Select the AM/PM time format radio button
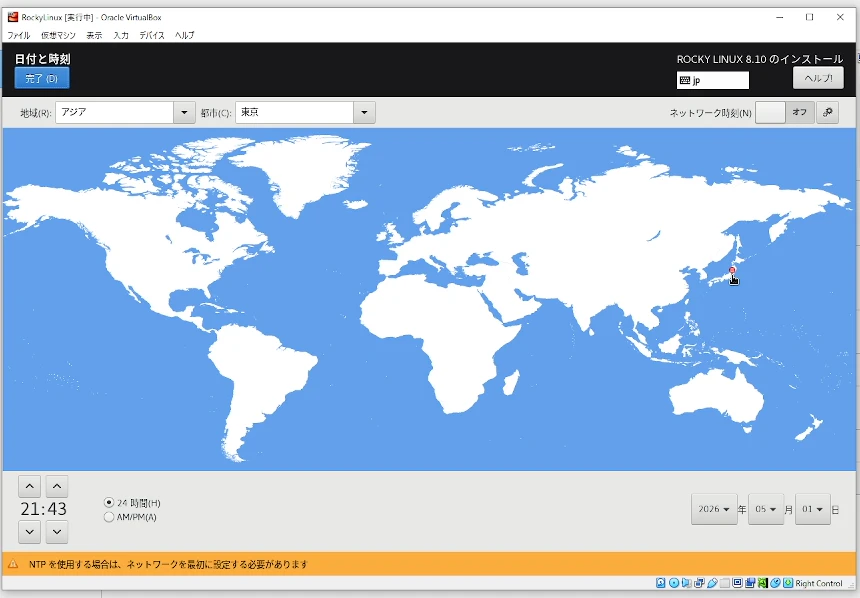Screen dimensions: 860x598 (109, 517)
